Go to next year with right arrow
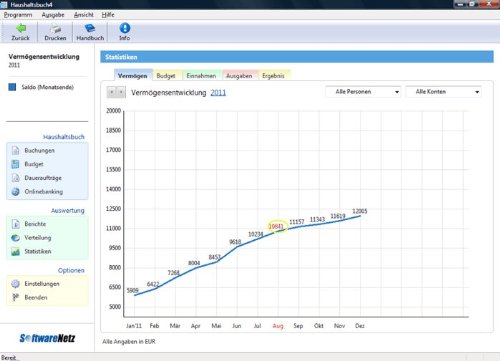The width and height of the screenshot is (500, 361). pos(121,92)
